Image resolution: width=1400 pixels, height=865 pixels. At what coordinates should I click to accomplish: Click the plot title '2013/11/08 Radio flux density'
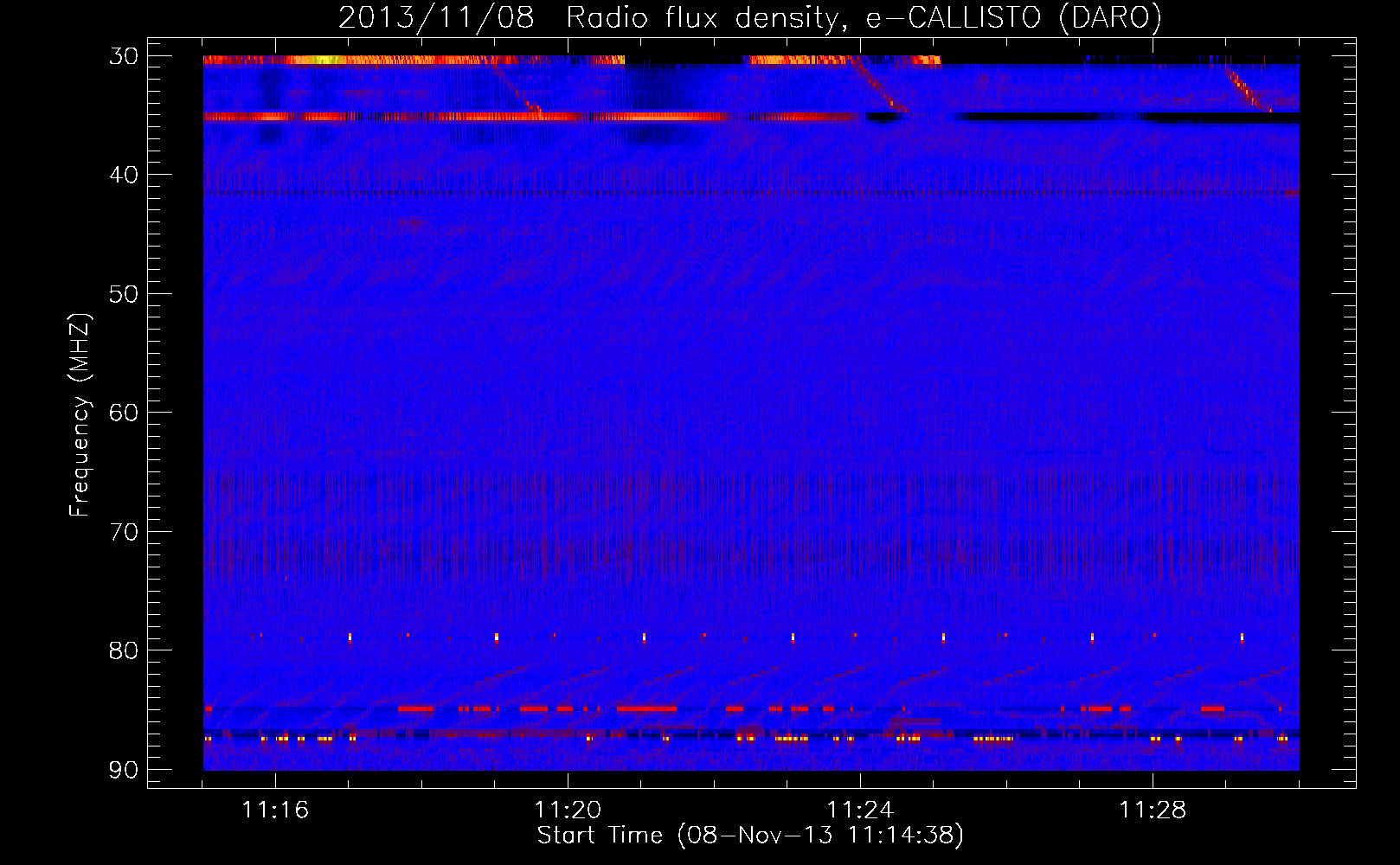(x=749, y=17)
